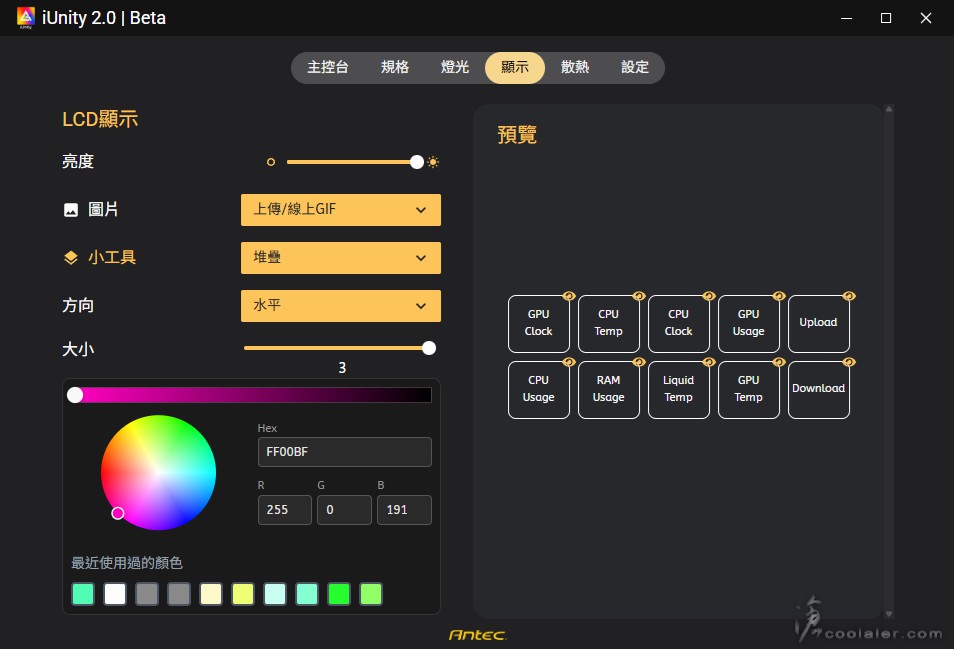Image resolution: width=954 pixels, height=649 pixels.
Task: Click the layers icon beside 小工具
Action: click(x=71, y=258)
